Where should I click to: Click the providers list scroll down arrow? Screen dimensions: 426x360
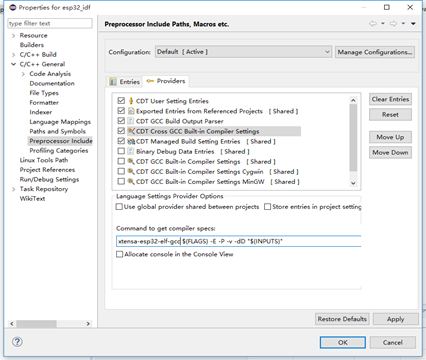(x=353, y=183)
